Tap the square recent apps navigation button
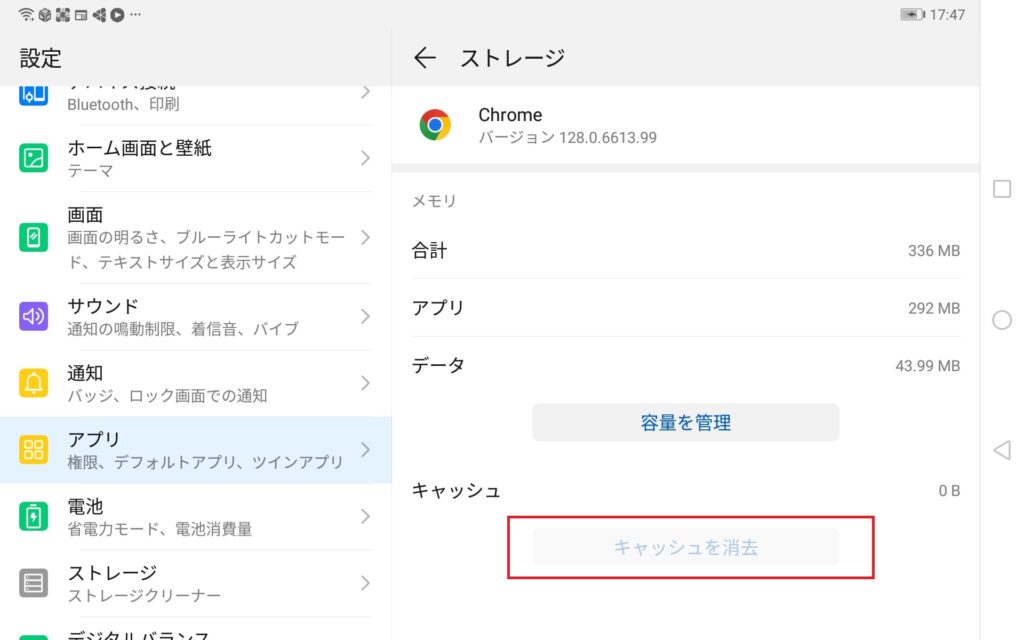This screenshot has height=640, width=1024. pos(1002,189)
